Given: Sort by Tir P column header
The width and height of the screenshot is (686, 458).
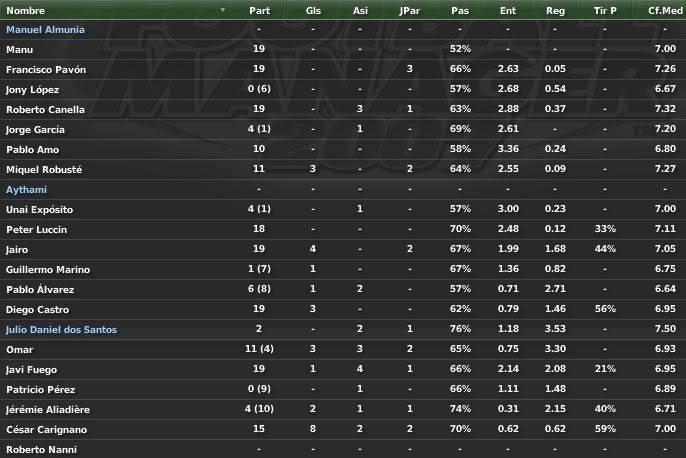Looking at the screenshot, I should tap(605, 10).
